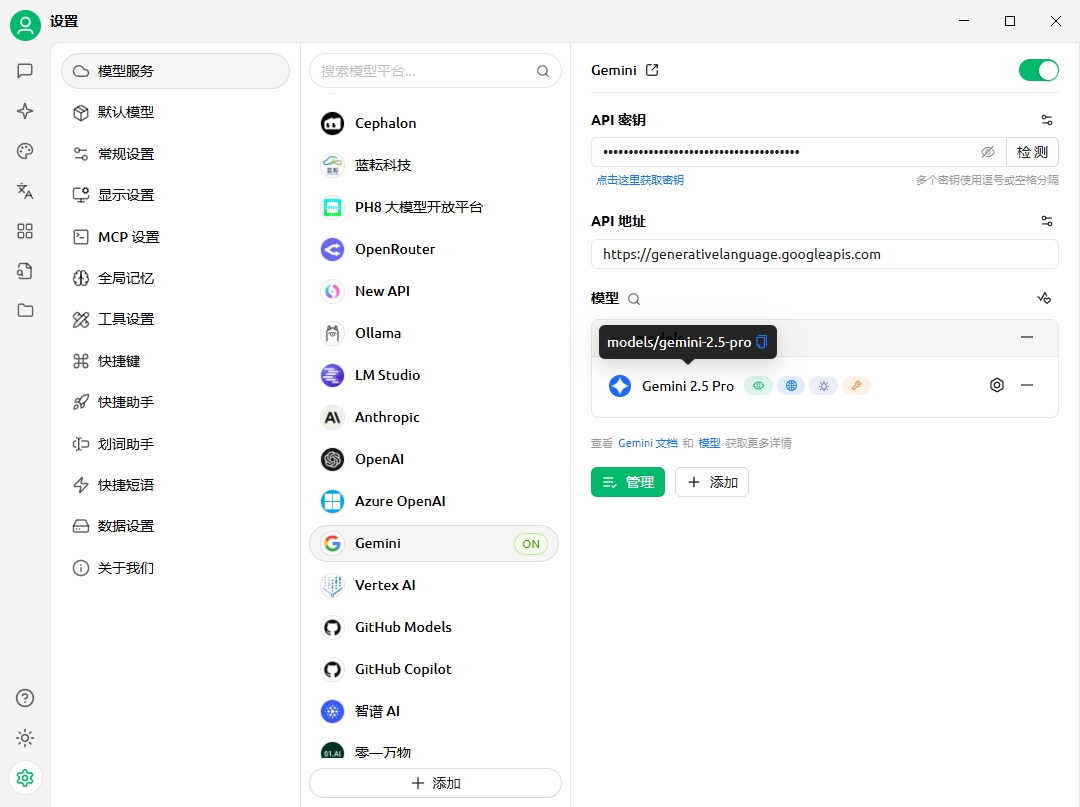Click the reasoning tag on Gemini 2.5 Pro
This screenshot has height=807, width=1080.
[x=824, y=386]
